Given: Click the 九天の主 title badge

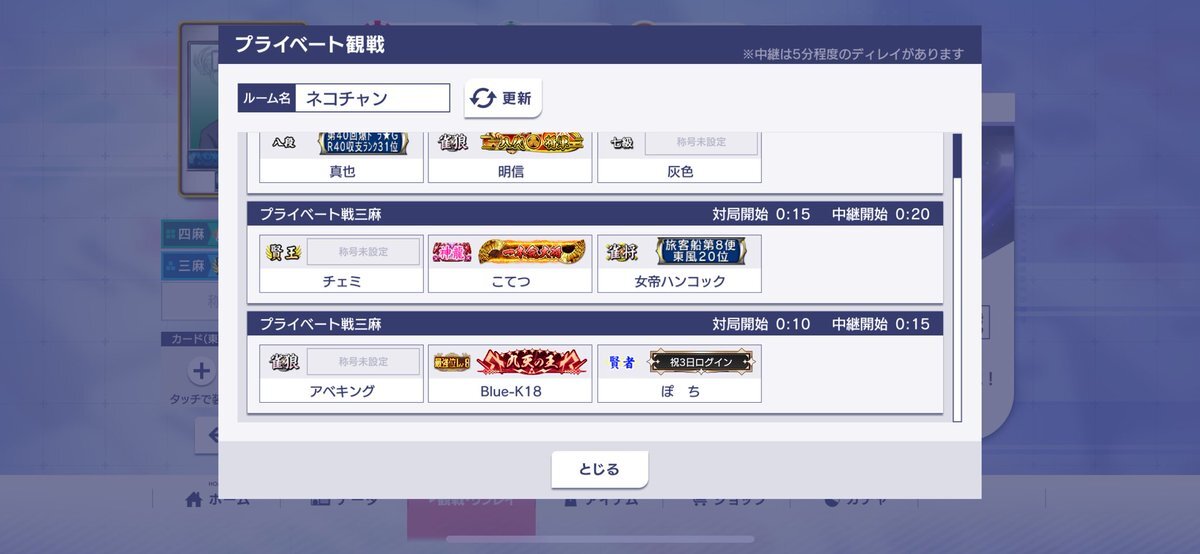Looking at the screenshot, I should point(531,362).
